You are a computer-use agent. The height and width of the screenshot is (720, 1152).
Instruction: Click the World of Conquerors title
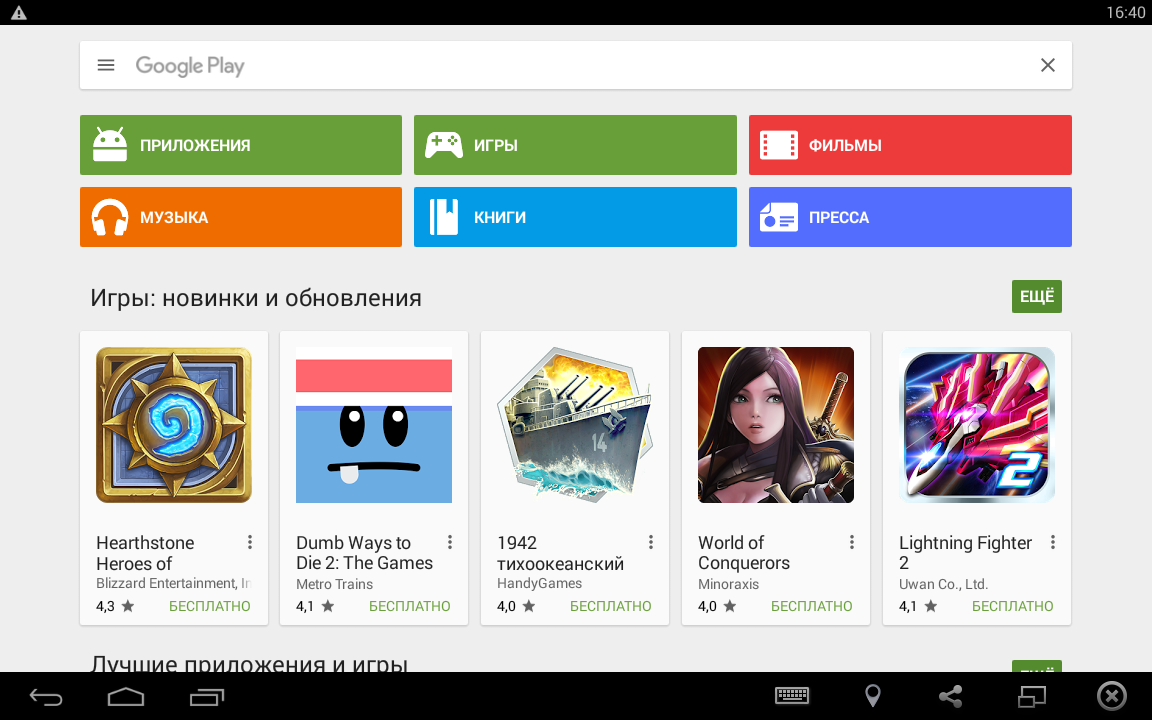point(744,553)
